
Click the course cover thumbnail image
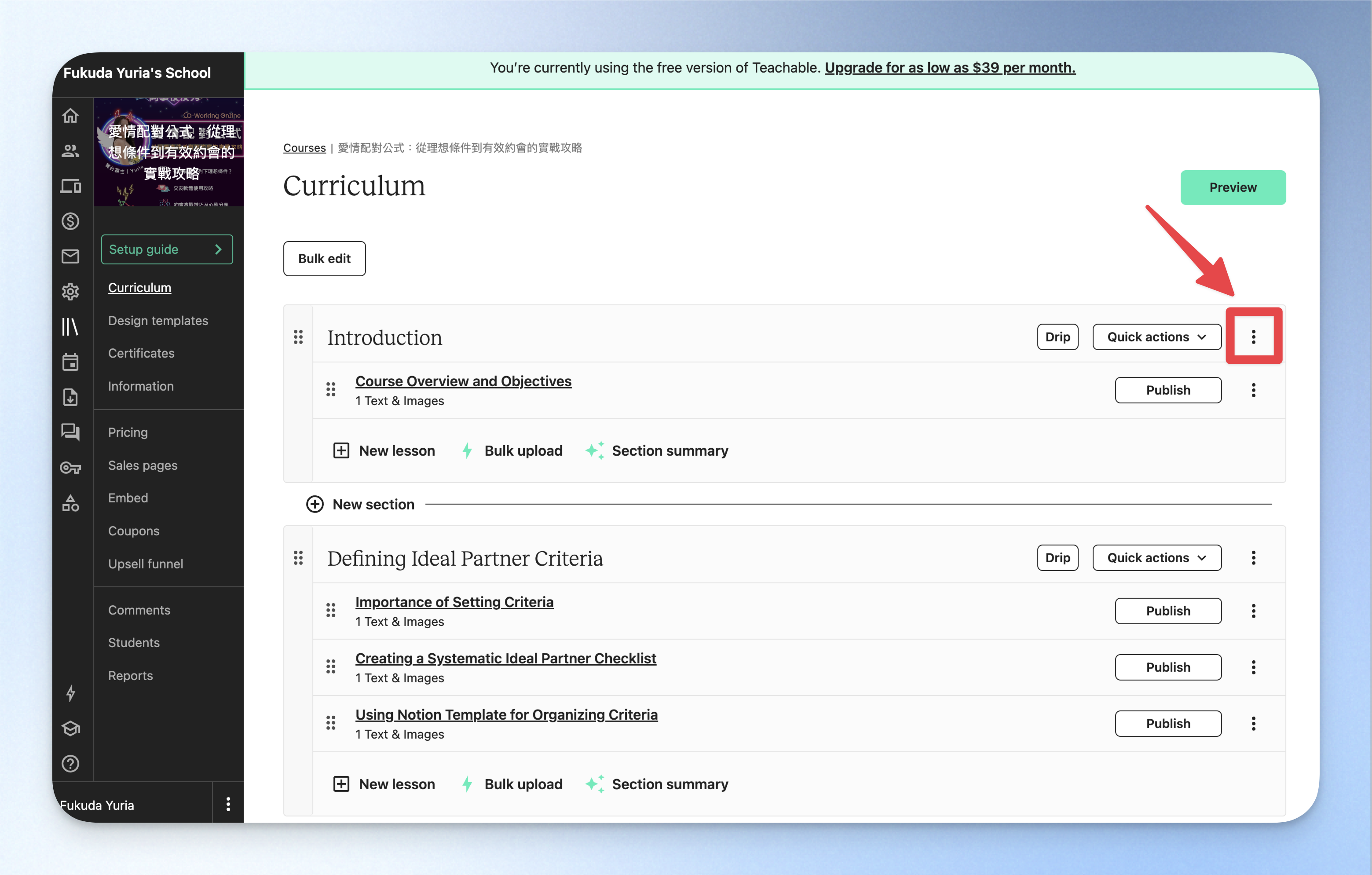168,151
